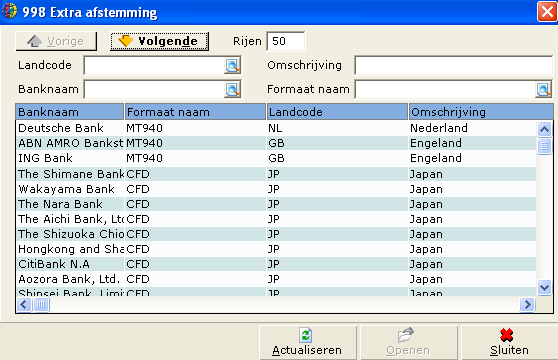Close the Extra afstemming window
This screenshot has height=360, width=558.
[x=547, y=12]
